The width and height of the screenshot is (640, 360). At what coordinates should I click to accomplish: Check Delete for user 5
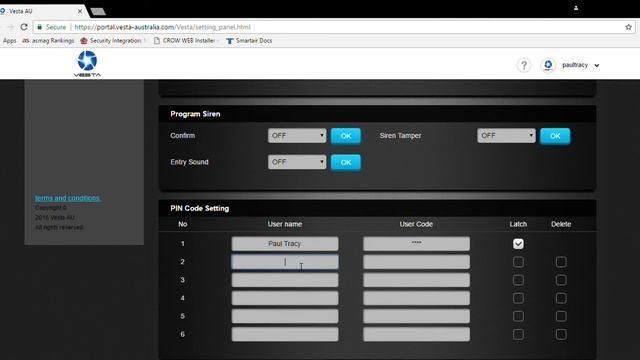561,316
